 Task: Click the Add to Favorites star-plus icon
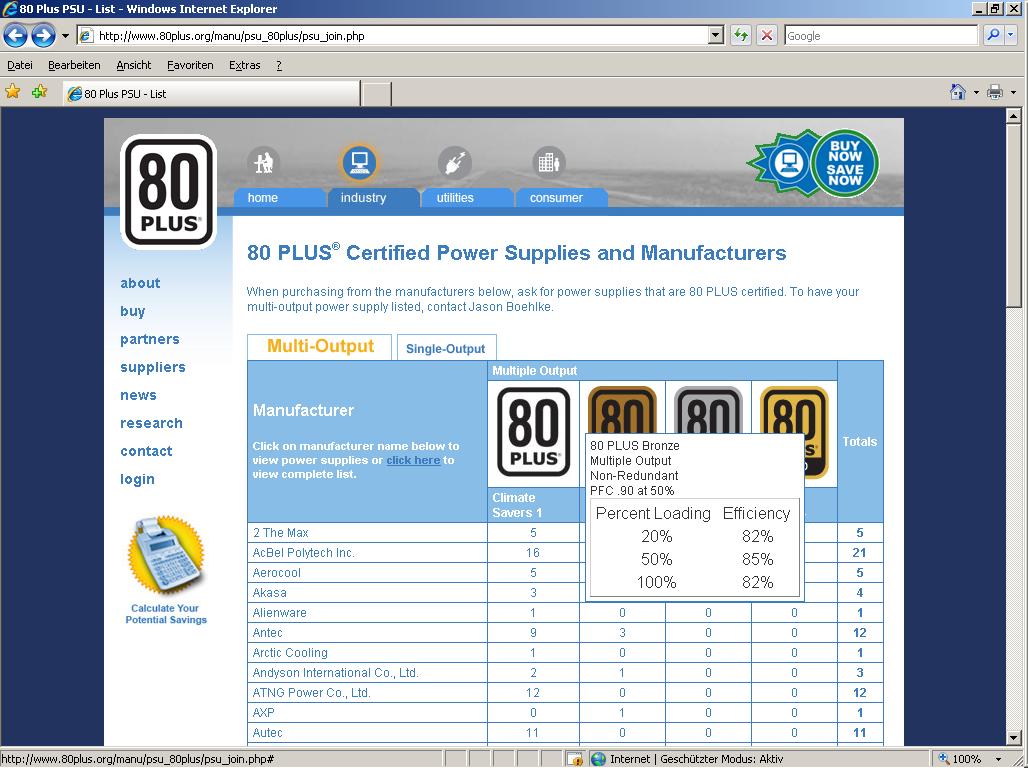click(39, 92)
